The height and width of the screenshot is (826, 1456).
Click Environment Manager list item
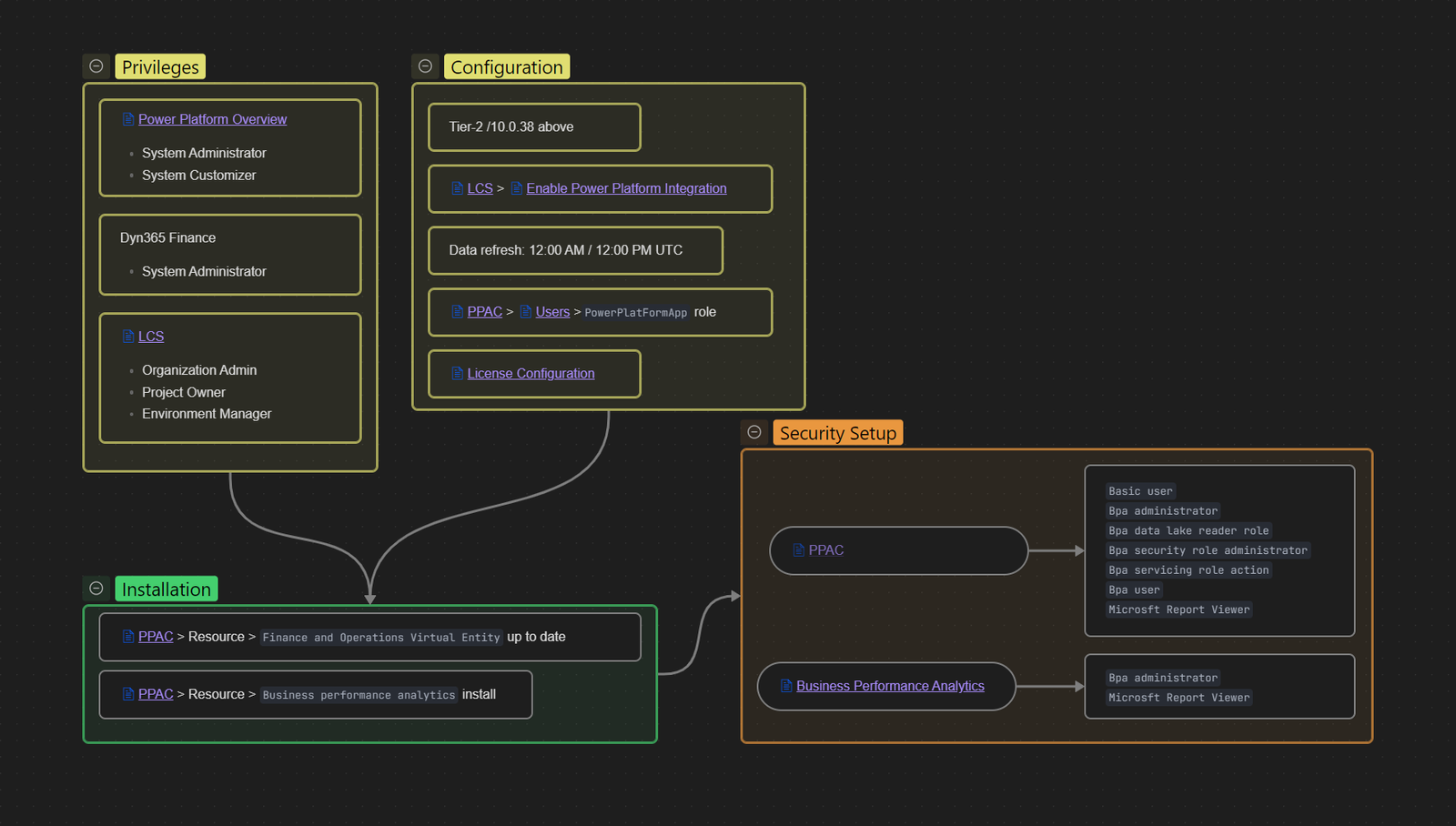point(207,414)
